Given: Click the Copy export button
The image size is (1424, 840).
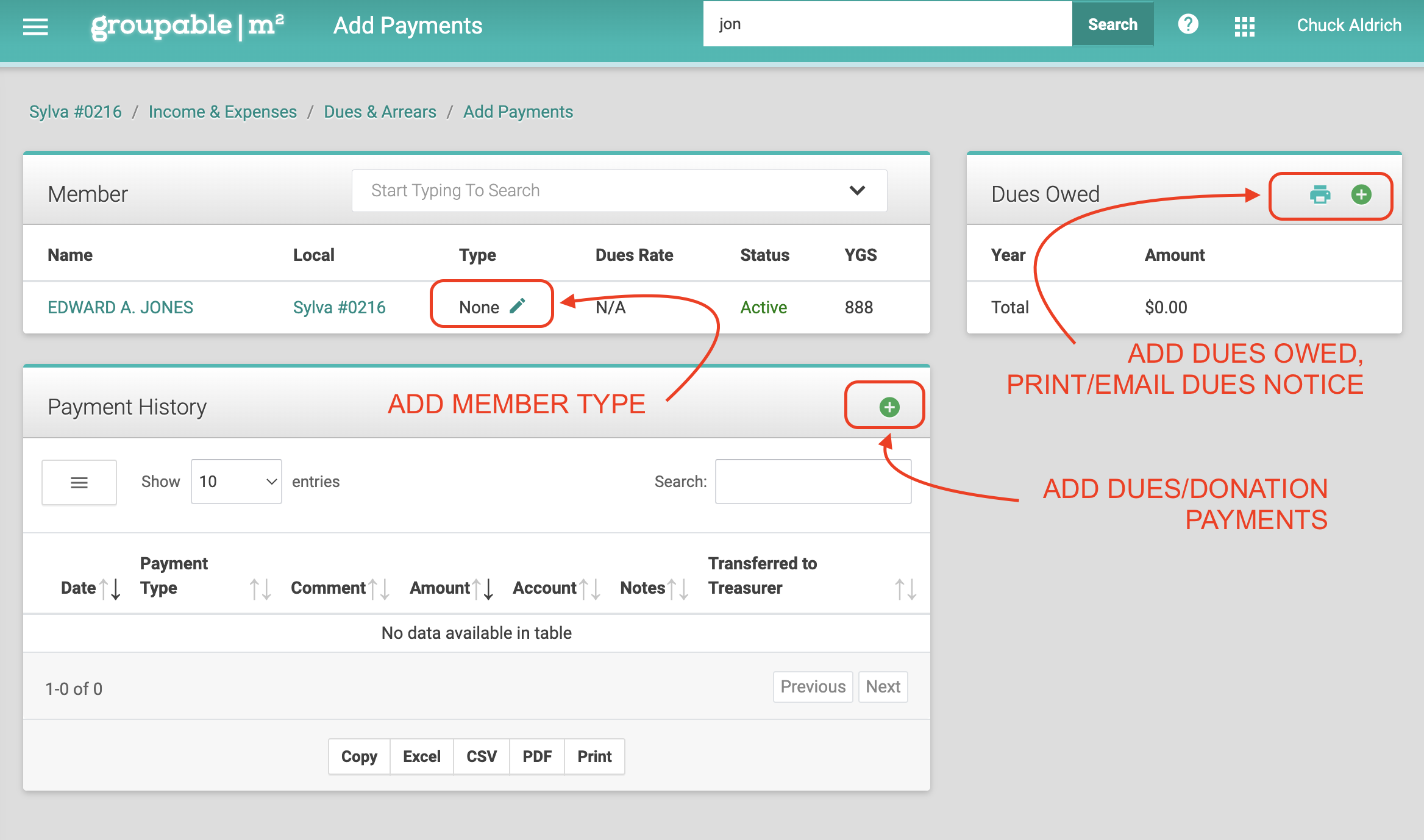Looking at the screenshot, I should tap(359, 756).
